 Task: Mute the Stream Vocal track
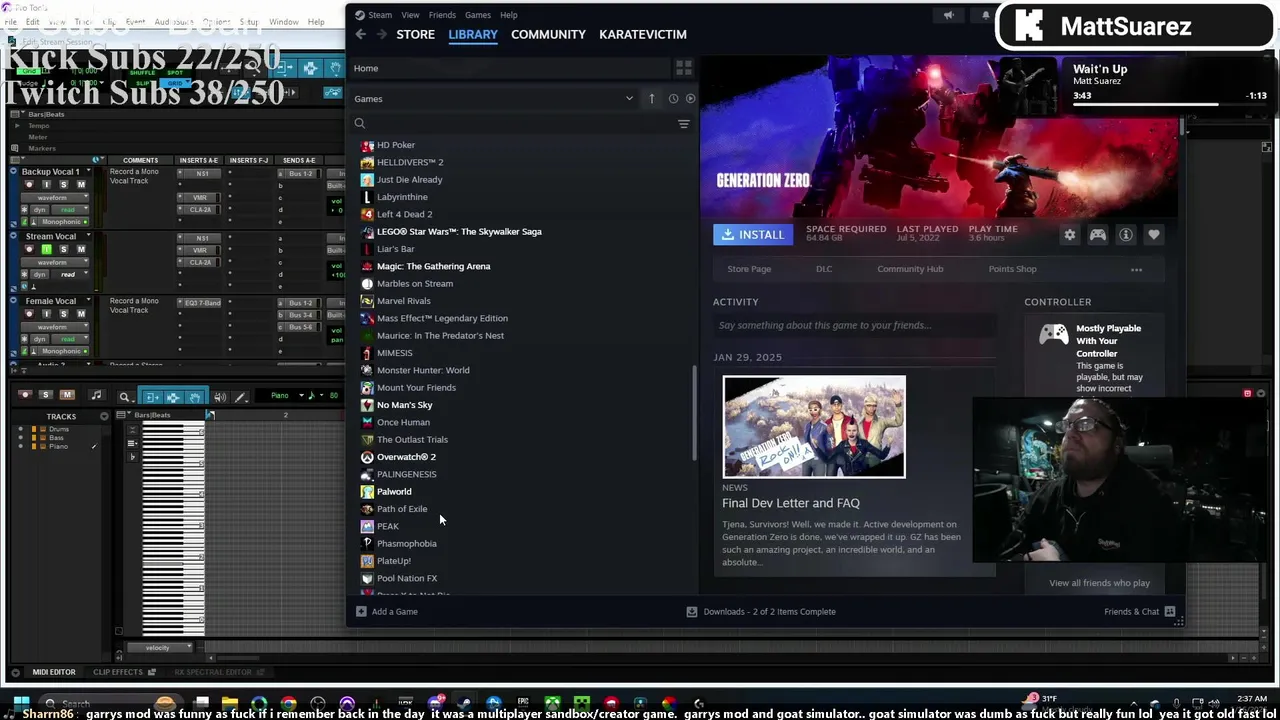pos(81,249)
